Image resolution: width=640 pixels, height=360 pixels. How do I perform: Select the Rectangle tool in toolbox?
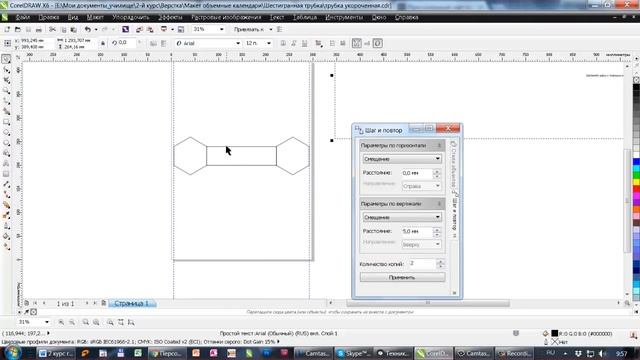pyautogui.click(x=6, y=122)
